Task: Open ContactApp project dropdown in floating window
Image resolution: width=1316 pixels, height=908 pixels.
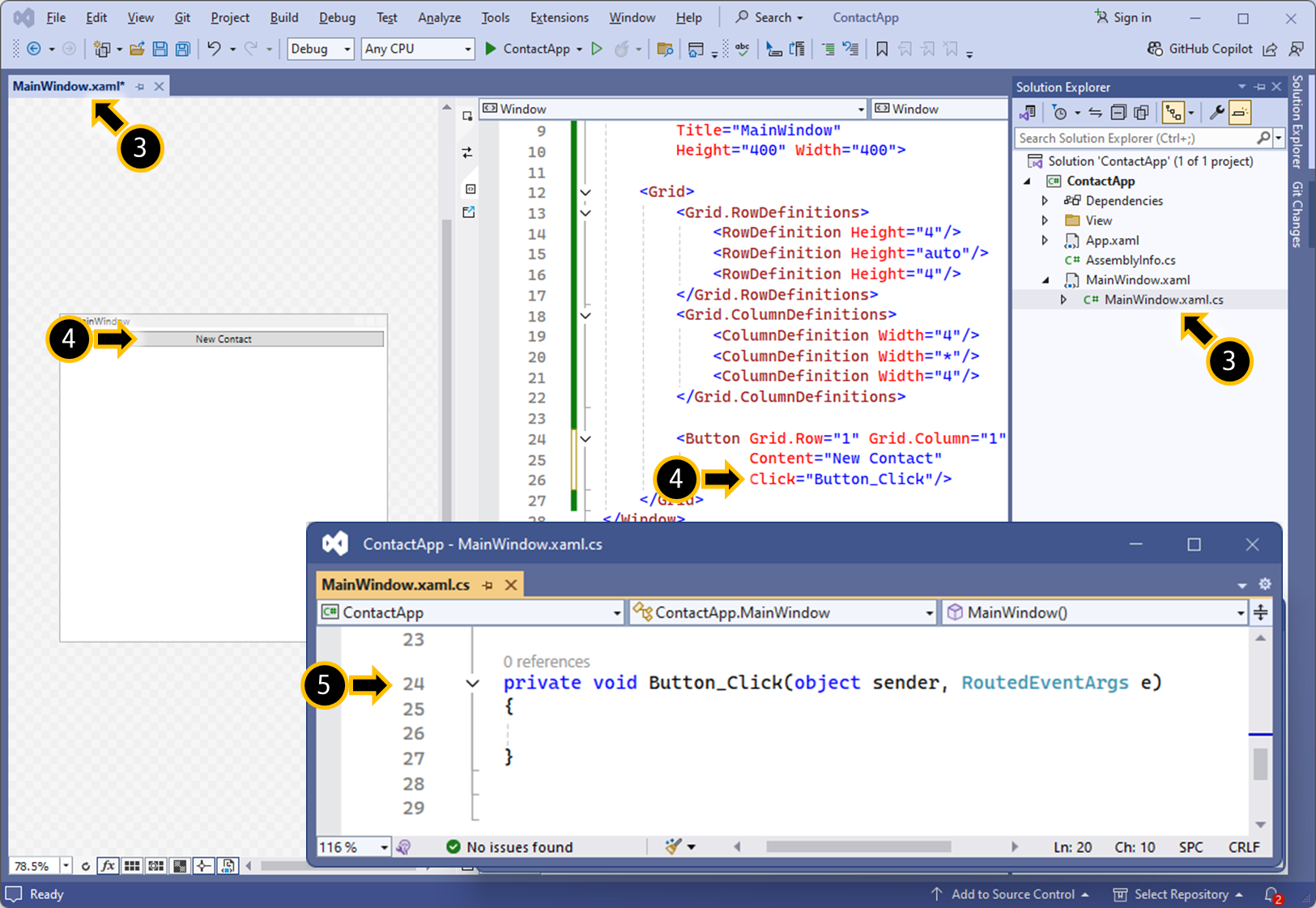Action: (471, 612)
